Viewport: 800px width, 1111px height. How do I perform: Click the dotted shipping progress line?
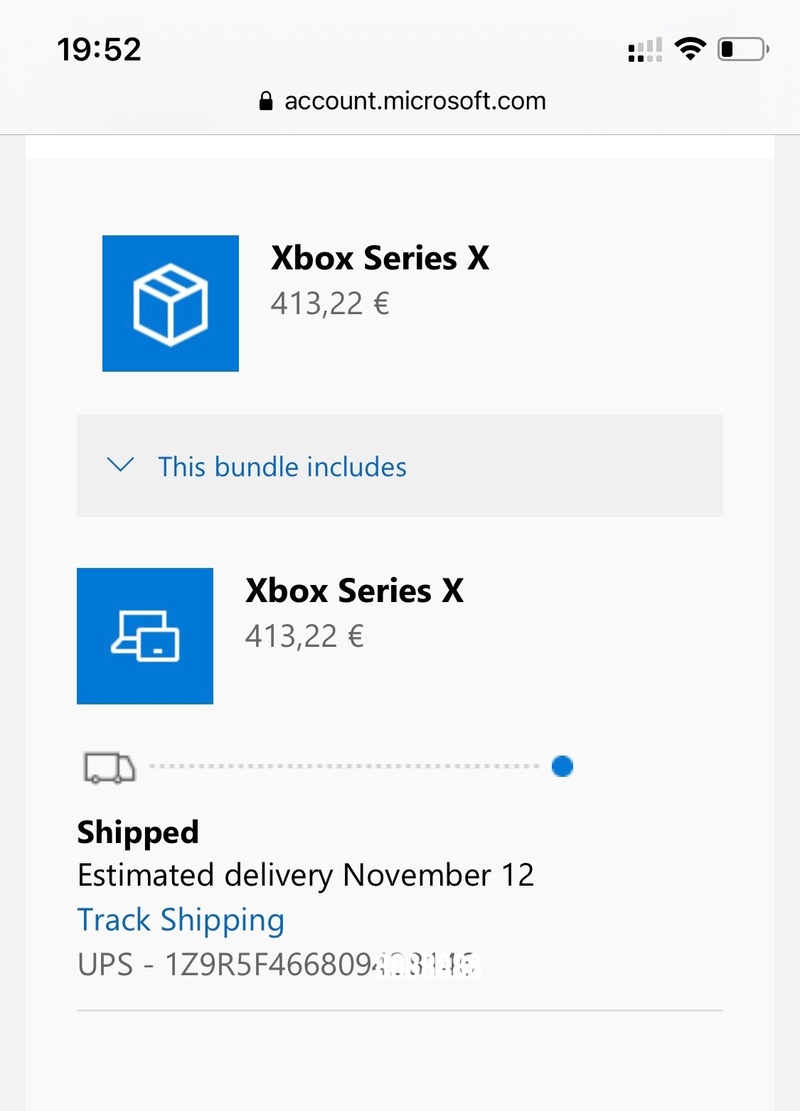[x=344, y=767]
